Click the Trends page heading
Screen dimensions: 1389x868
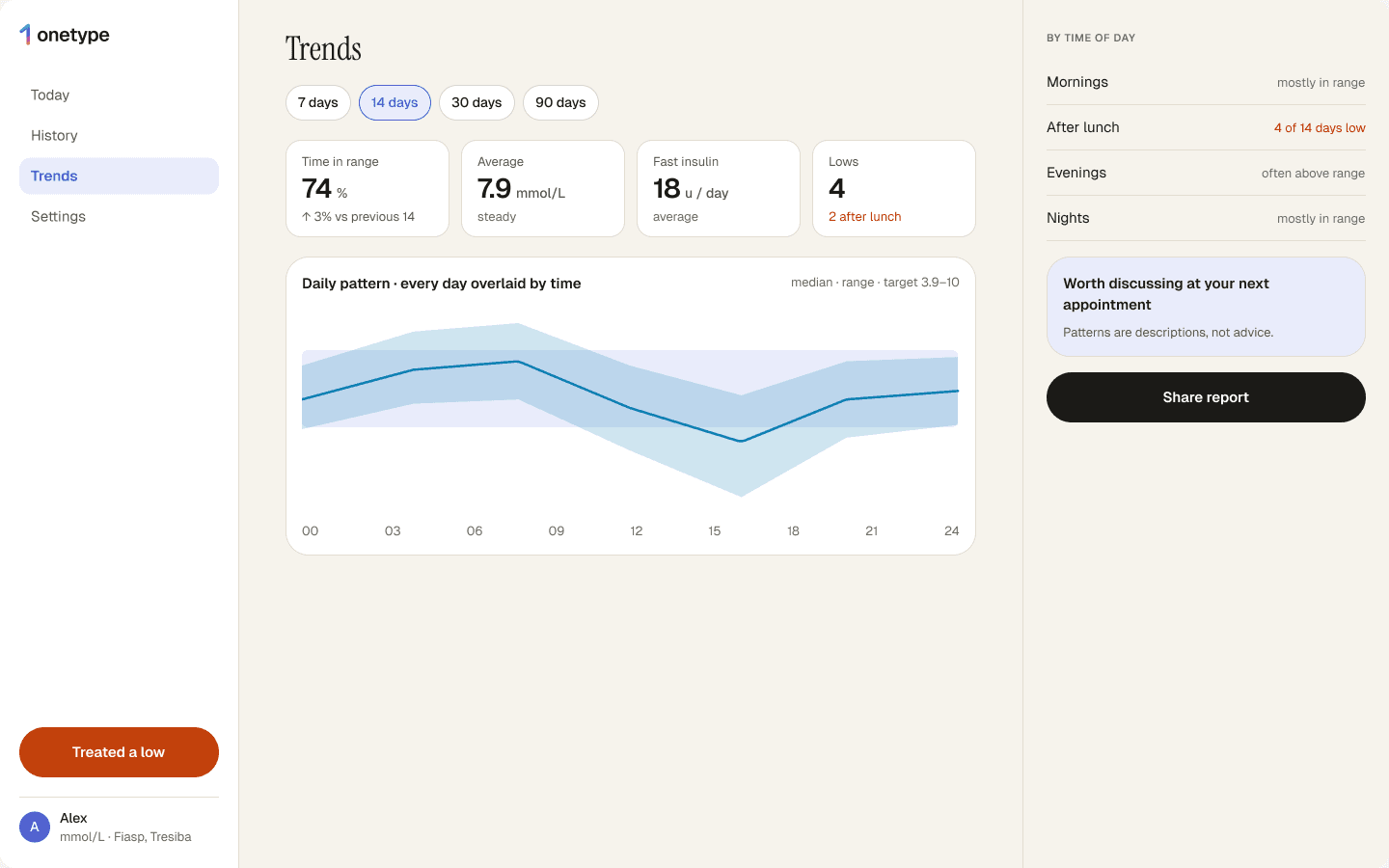(x=323, y=48)
